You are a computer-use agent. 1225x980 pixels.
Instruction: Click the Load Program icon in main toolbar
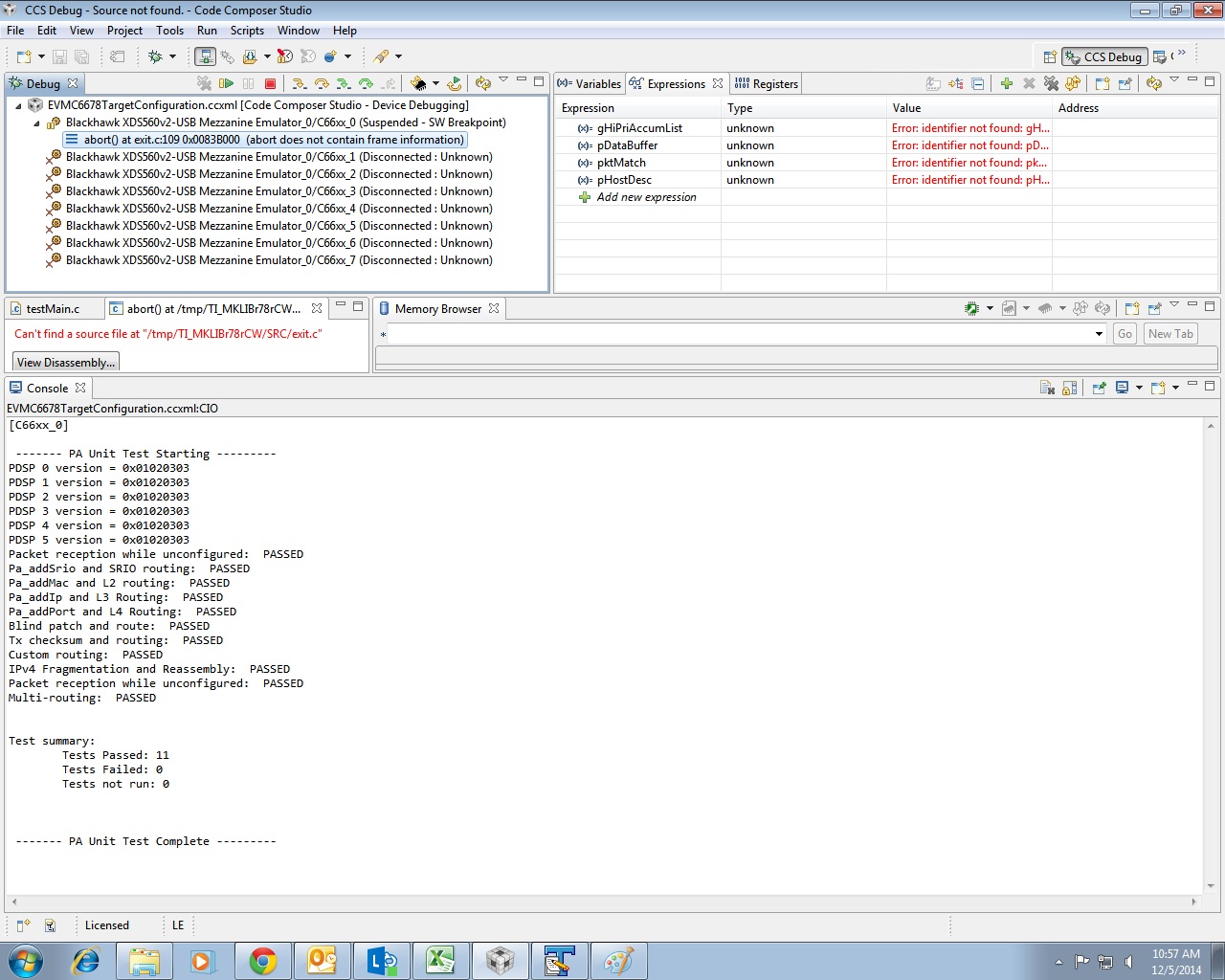[250, 56]
